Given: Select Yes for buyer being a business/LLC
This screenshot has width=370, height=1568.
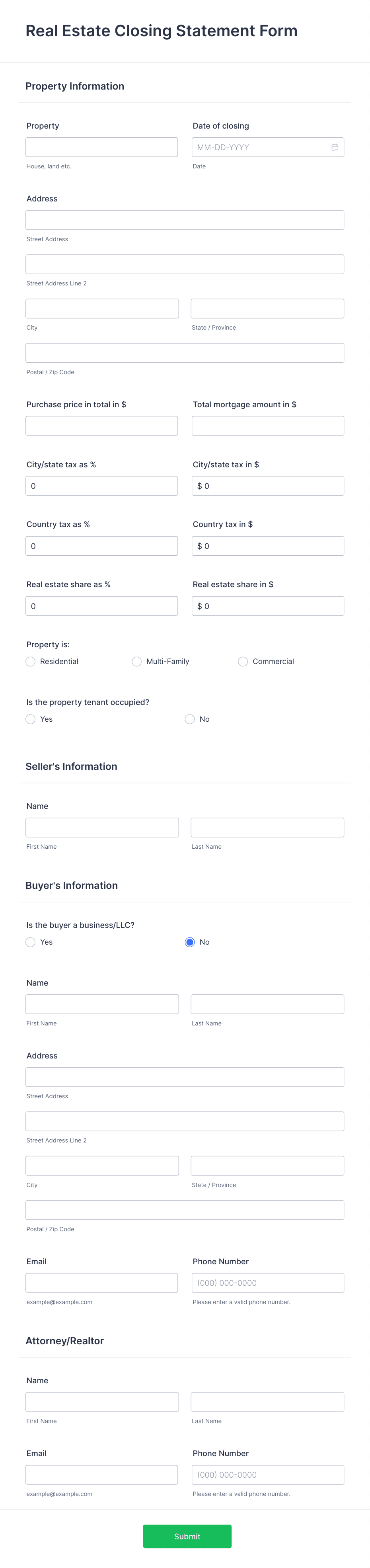Looking at the screenshot, I should (30, 942).
